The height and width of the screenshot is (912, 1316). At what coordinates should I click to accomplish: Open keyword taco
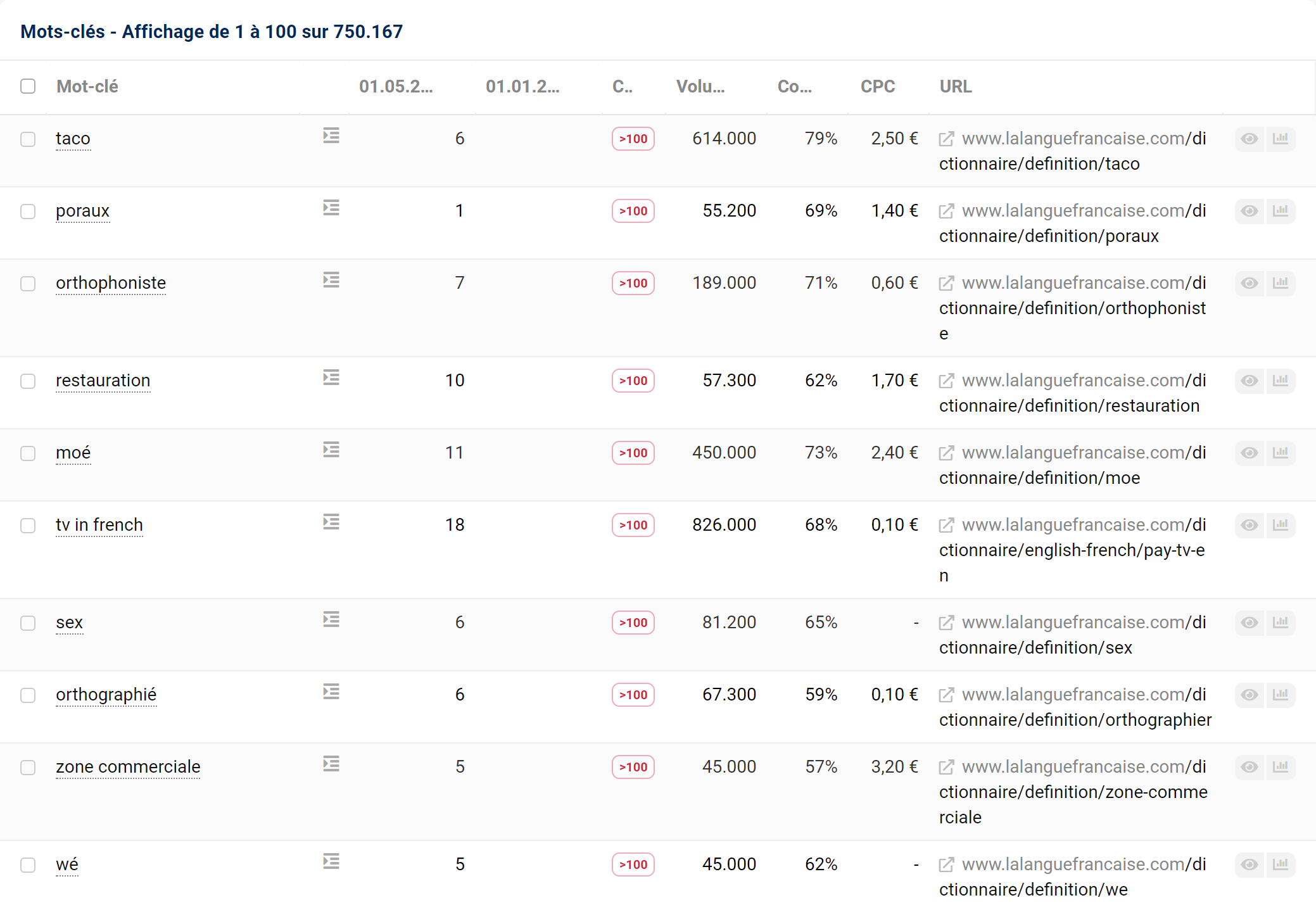coord(73,139)
